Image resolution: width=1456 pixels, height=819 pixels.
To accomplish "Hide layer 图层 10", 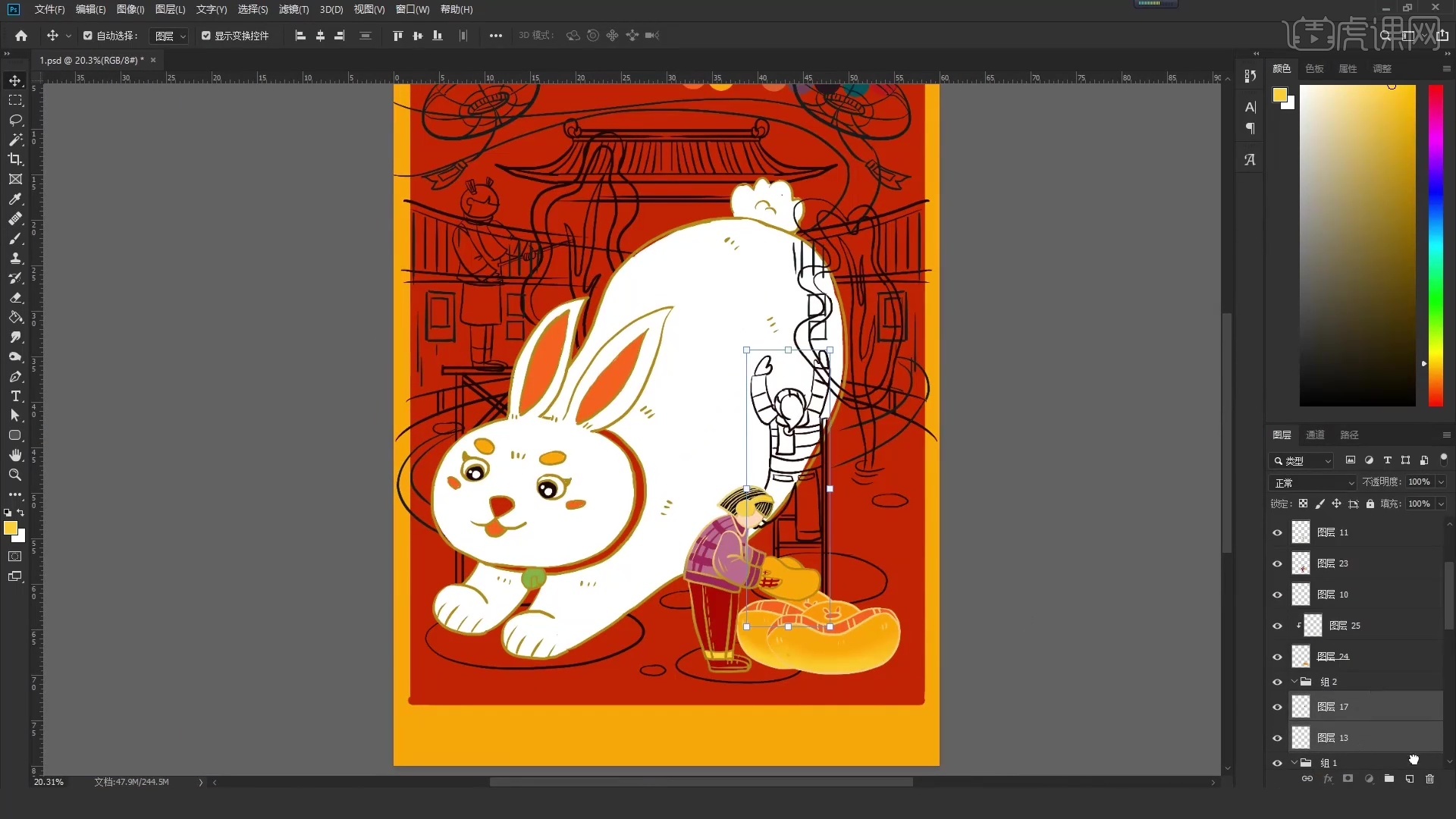I will [x=1277, y=595].
